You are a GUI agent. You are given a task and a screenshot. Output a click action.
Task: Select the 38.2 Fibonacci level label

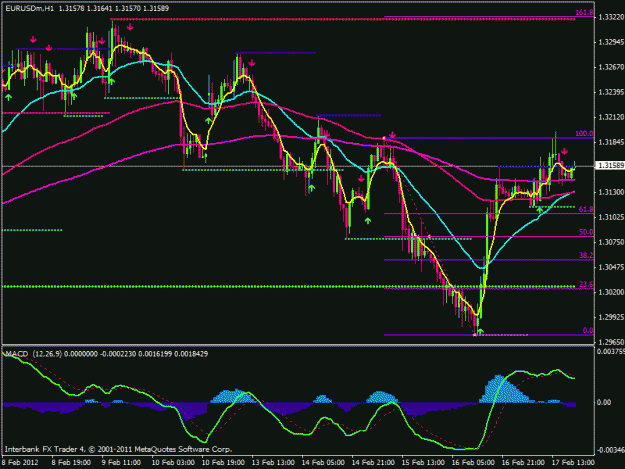586,255
